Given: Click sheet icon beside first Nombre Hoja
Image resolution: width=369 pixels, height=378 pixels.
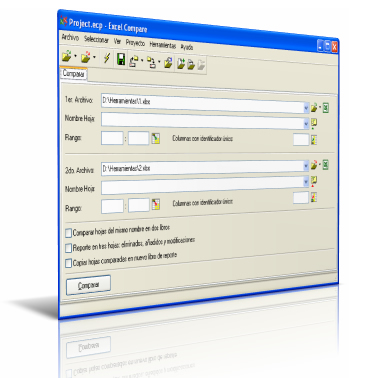Looking at the screenshot, I should (x=314, y=124).
